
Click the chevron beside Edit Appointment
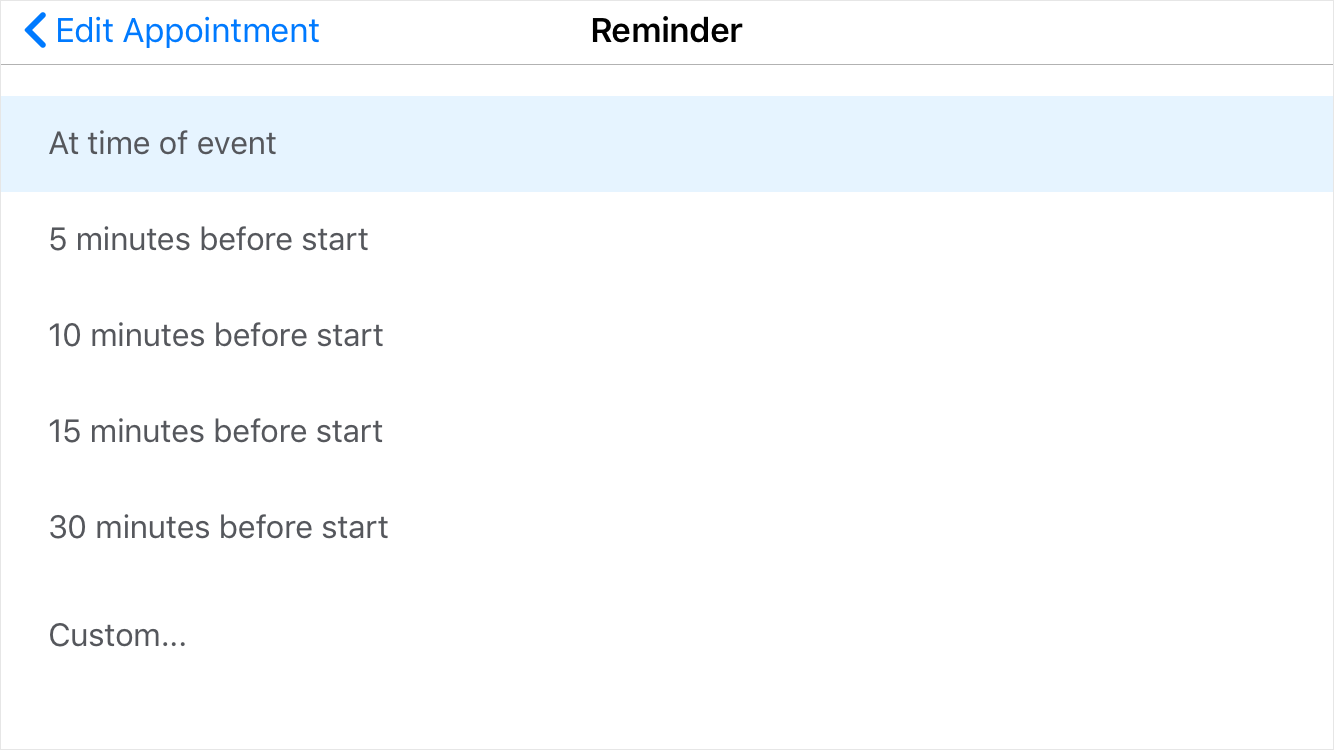pyautogui.click(x=35, y=30)
